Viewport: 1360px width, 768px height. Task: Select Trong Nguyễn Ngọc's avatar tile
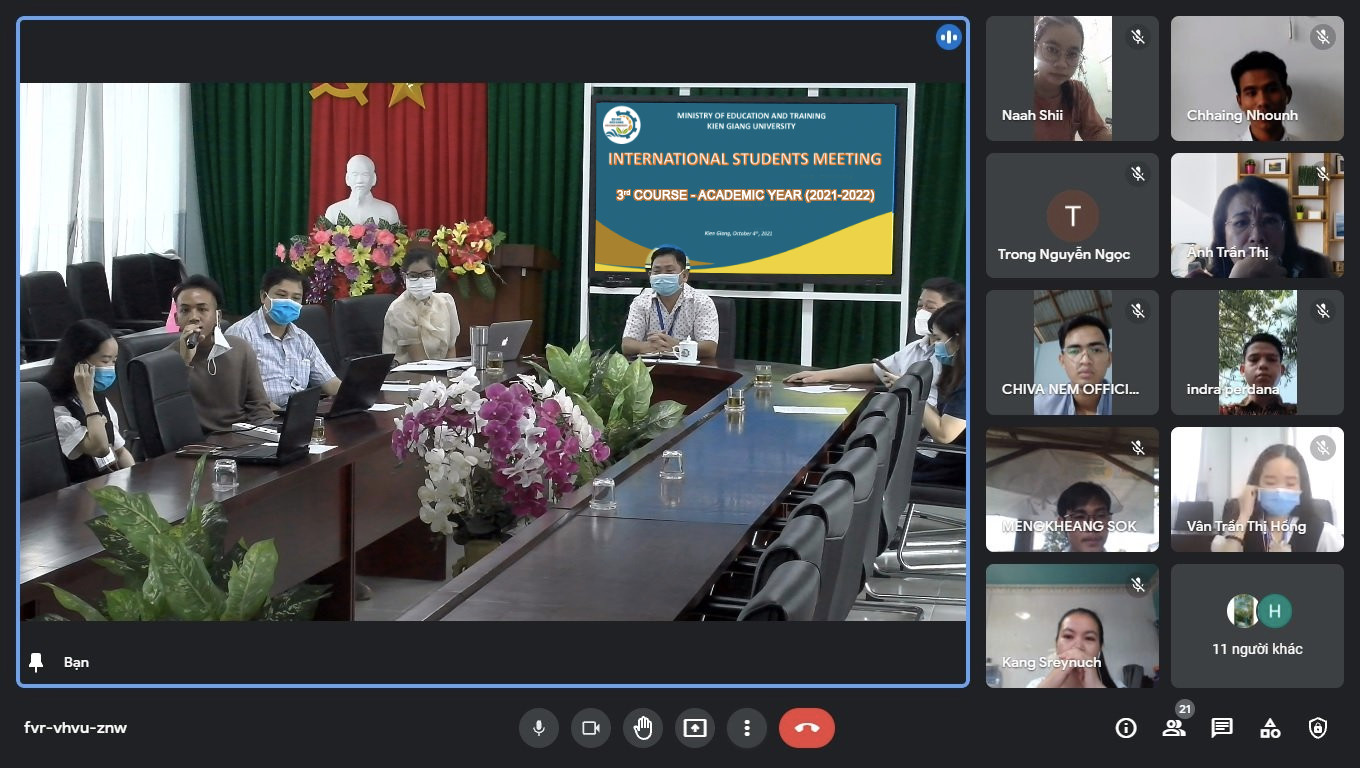tap(1072, 215)
